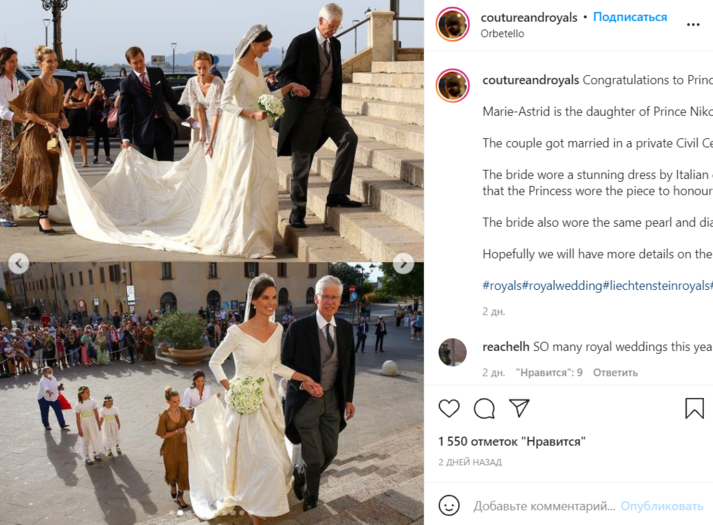Share post using paper plane icon
The width and height of the screenshot is (713, 525).
tap(519, 408)
